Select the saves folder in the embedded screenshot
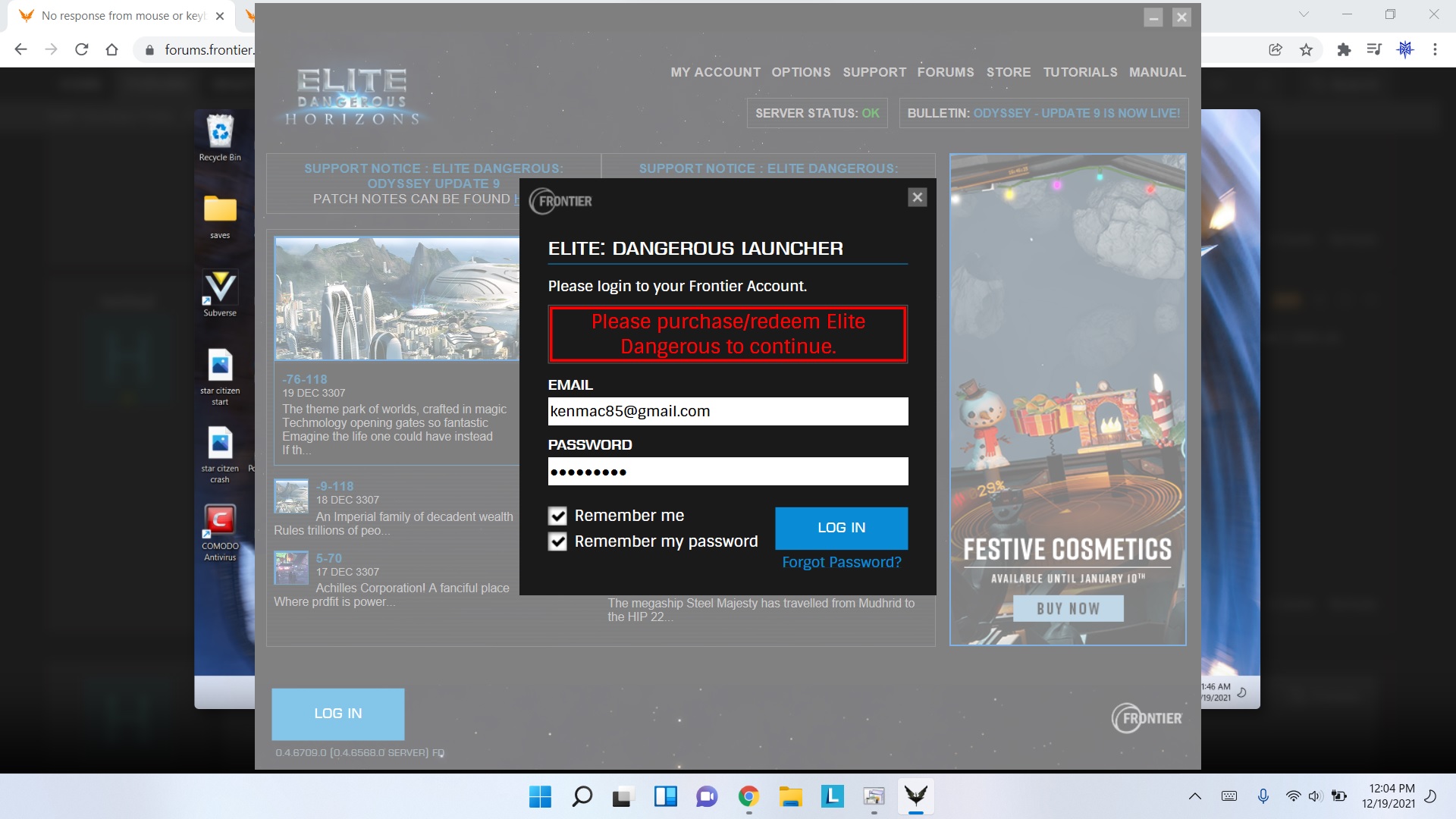 tap(220, 217)
